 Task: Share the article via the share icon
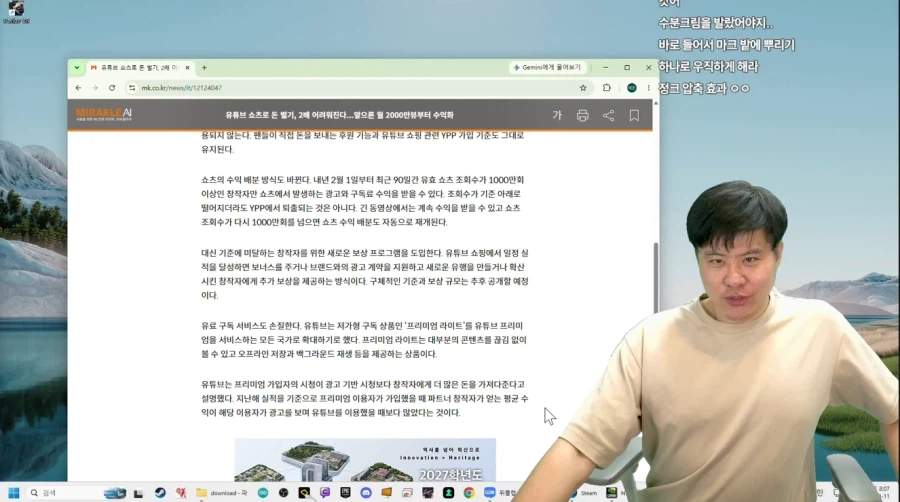pyautogui.click(x=608, y=115)
